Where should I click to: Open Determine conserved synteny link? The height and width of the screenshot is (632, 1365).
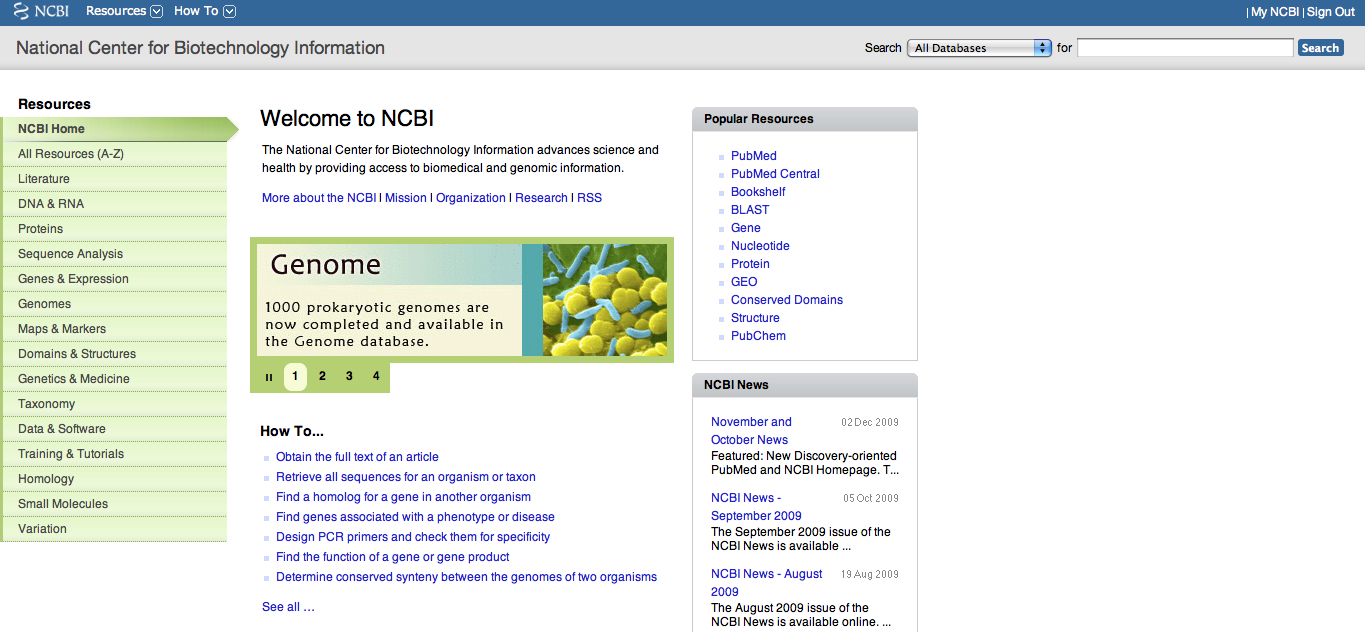click(467, 577)
